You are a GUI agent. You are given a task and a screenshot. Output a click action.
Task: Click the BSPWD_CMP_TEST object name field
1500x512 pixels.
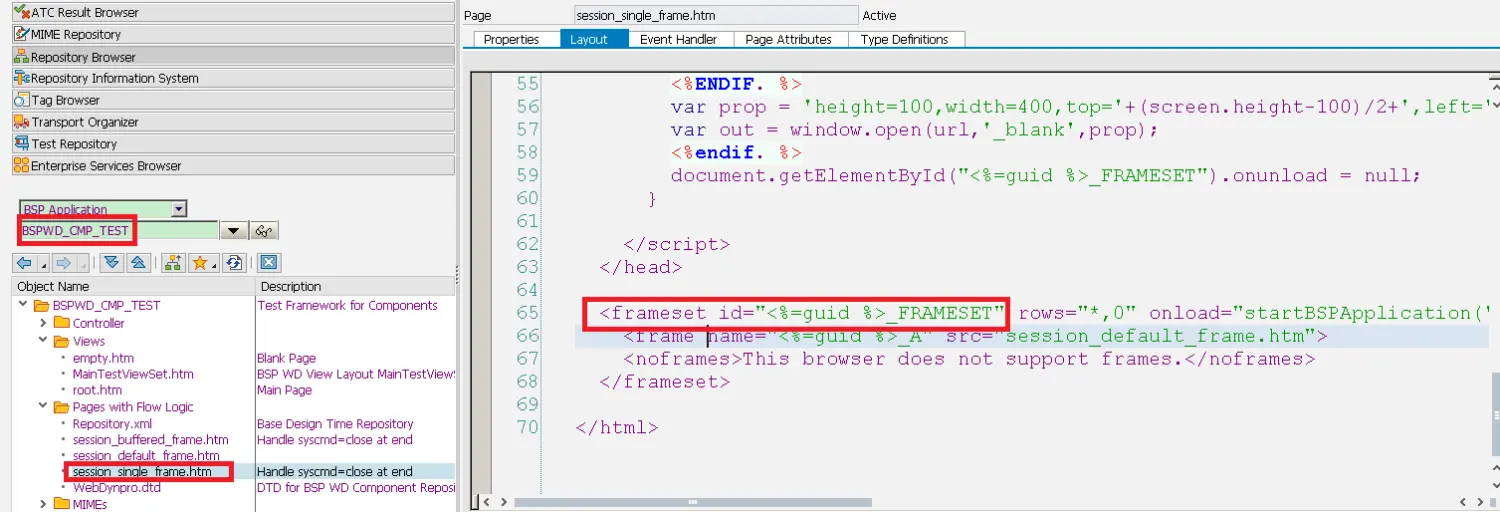click(118, 231)
